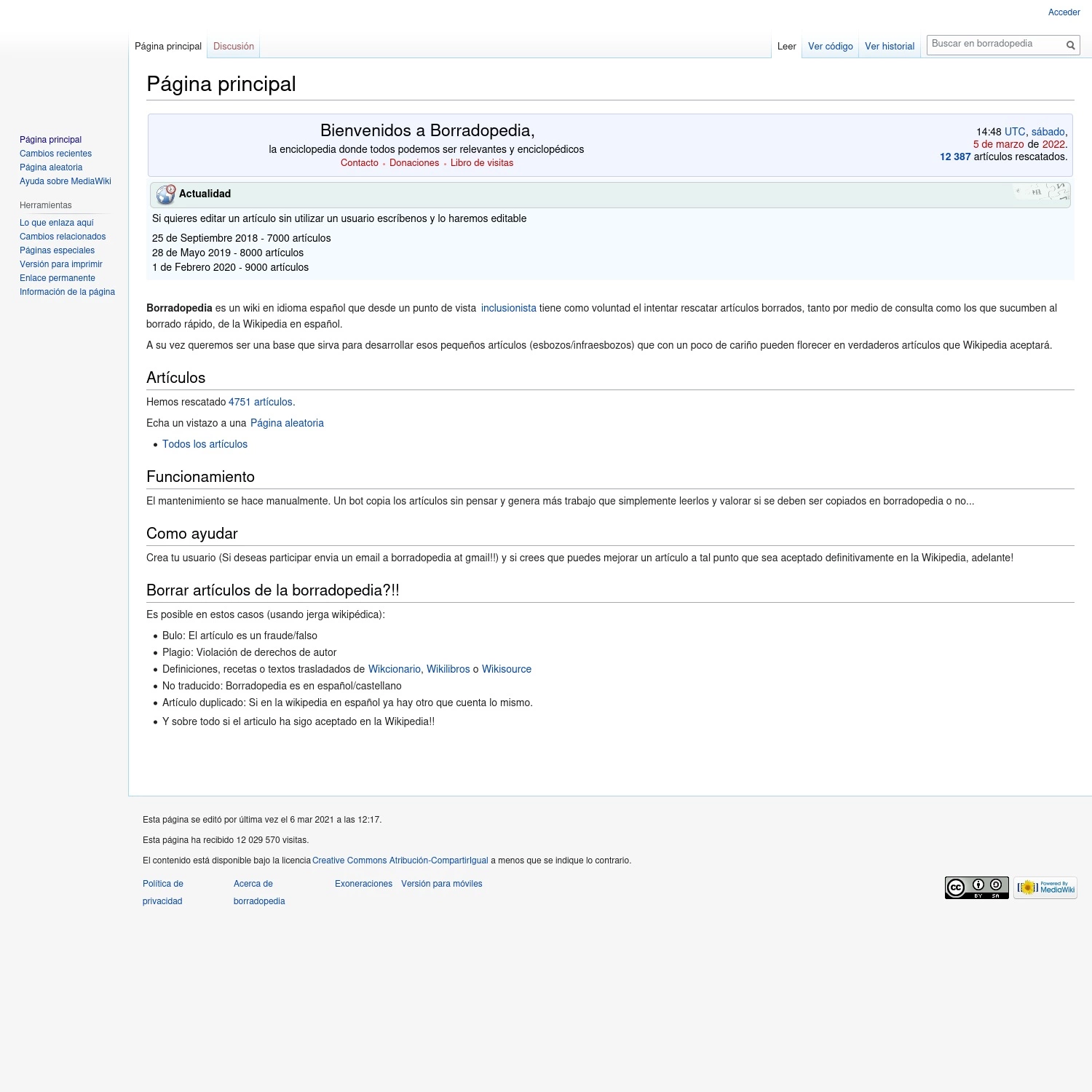Click the Borrar artículos de la borradopedia heading
Image resolution: width=1092 pixels, height=1092 pixels.
click(273, 590)
